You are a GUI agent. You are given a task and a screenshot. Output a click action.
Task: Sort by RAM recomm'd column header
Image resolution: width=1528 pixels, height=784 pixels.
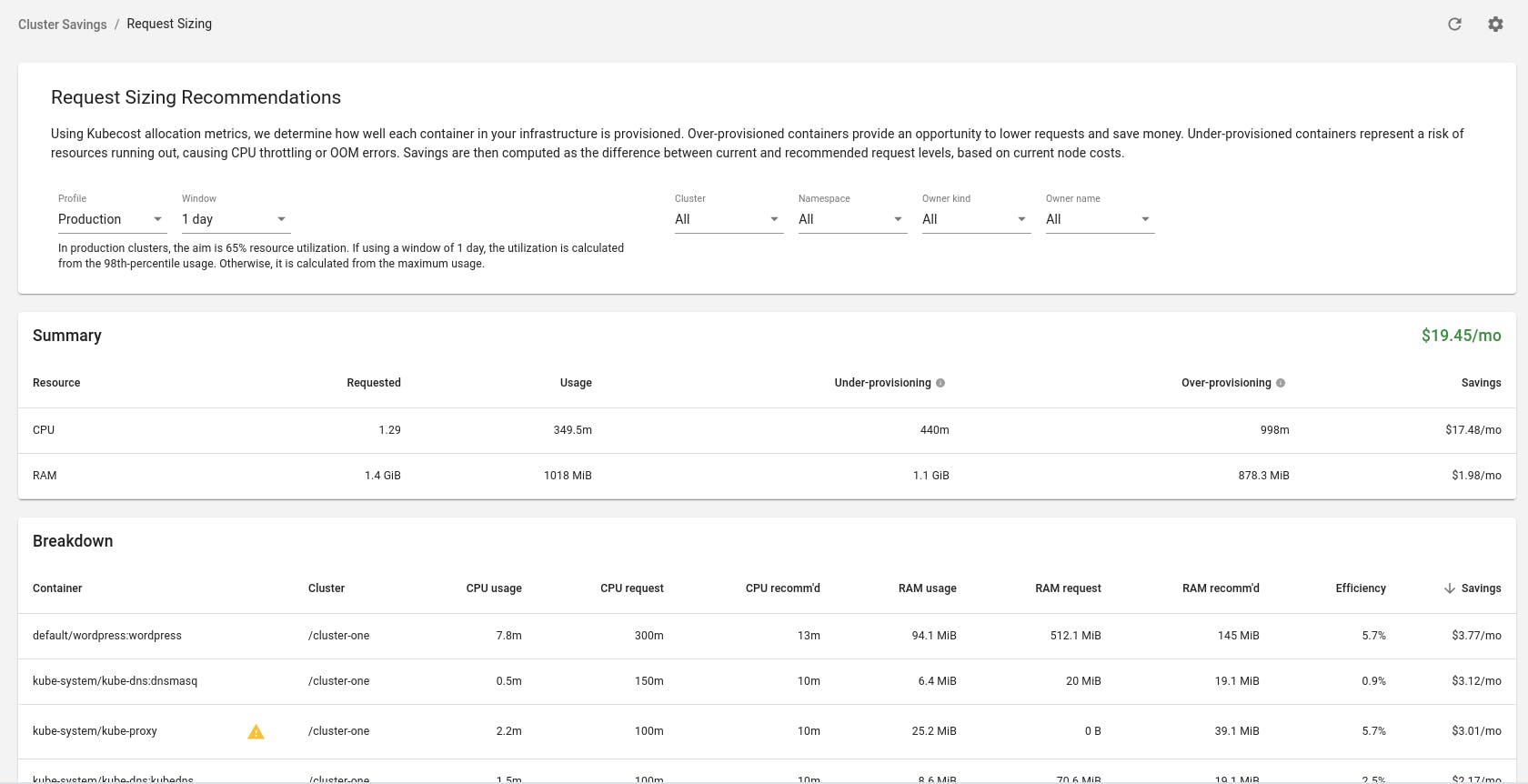click(x=1221, y=588)
